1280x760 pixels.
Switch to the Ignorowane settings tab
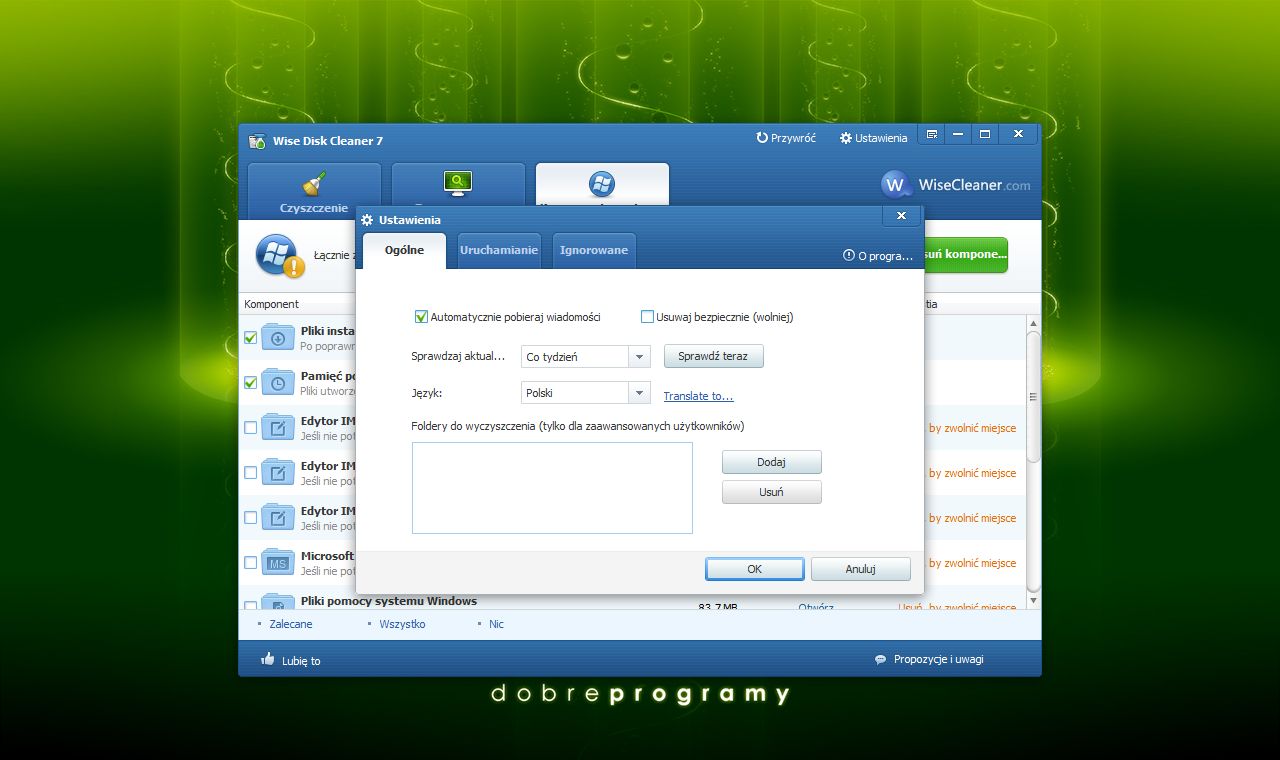click(594, 250)
